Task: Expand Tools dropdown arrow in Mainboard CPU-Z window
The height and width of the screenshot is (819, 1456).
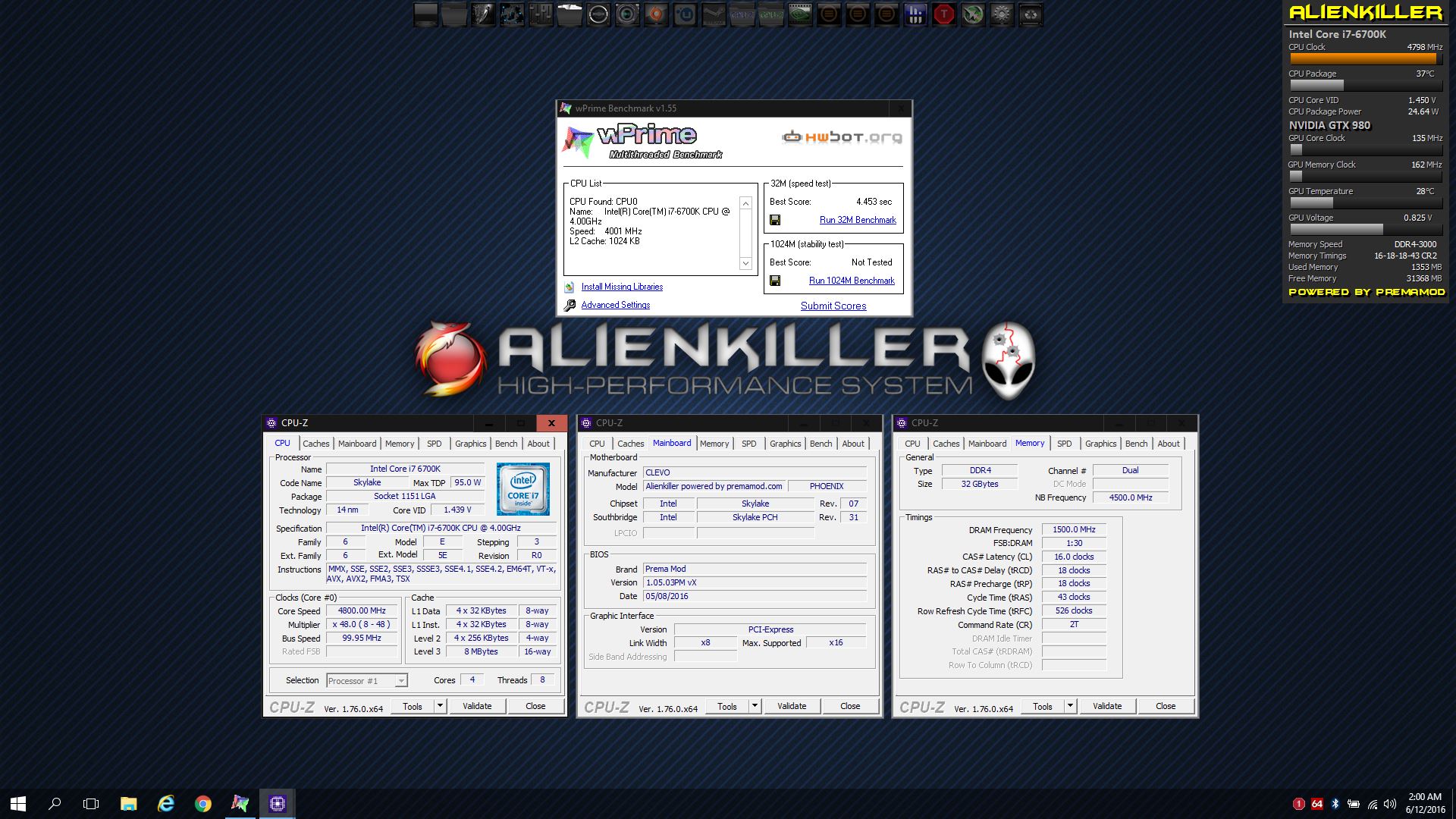Action: 755,706
